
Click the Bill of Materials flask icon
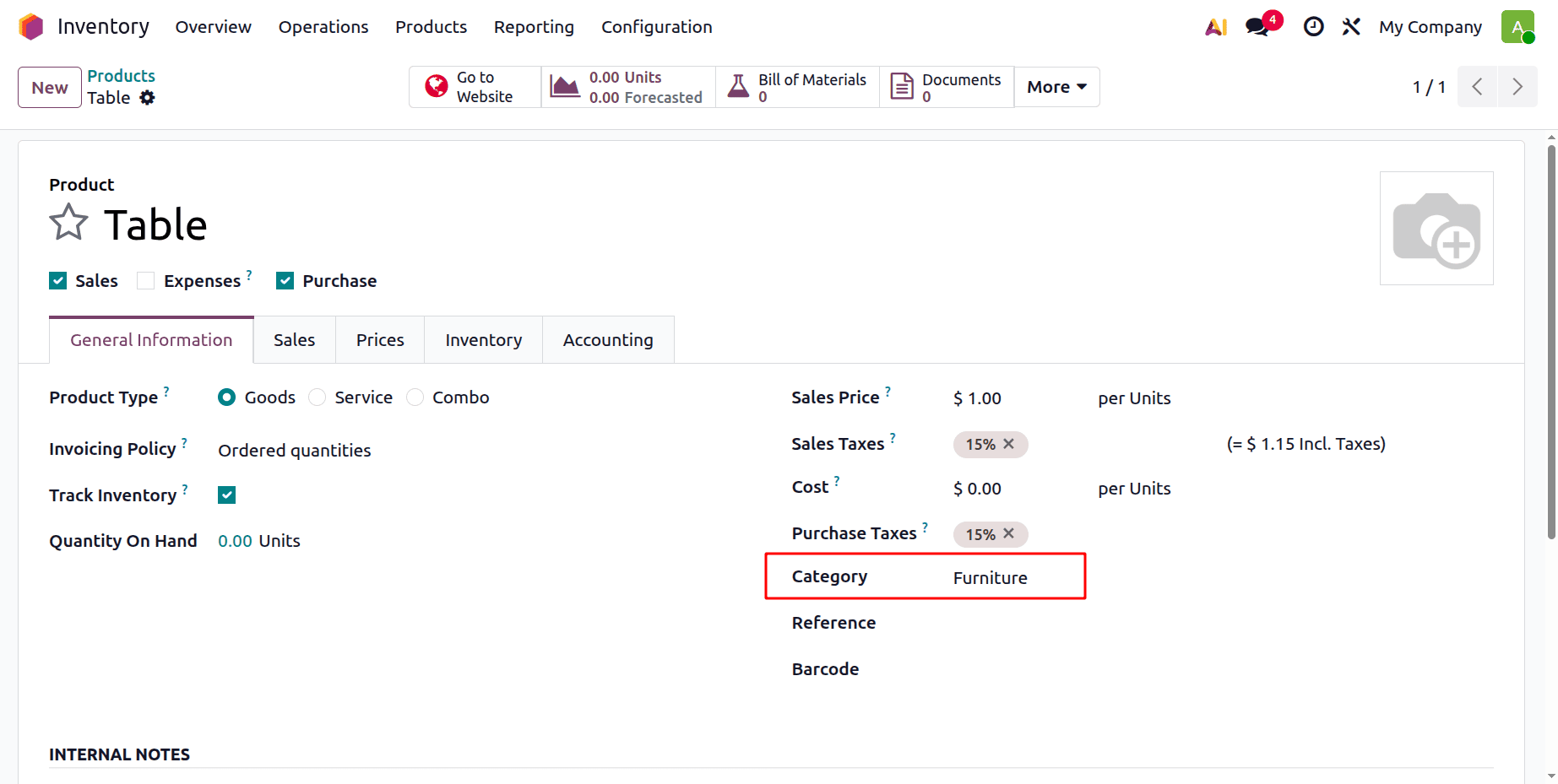click(x=738, y=86)
